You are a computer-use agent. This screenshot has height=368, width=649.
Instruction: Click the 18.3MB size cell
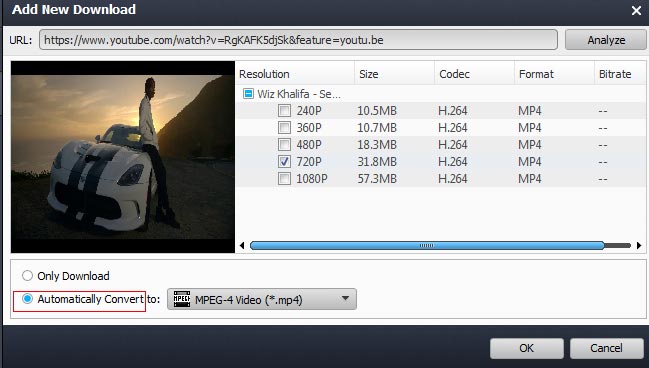point(377,145)
